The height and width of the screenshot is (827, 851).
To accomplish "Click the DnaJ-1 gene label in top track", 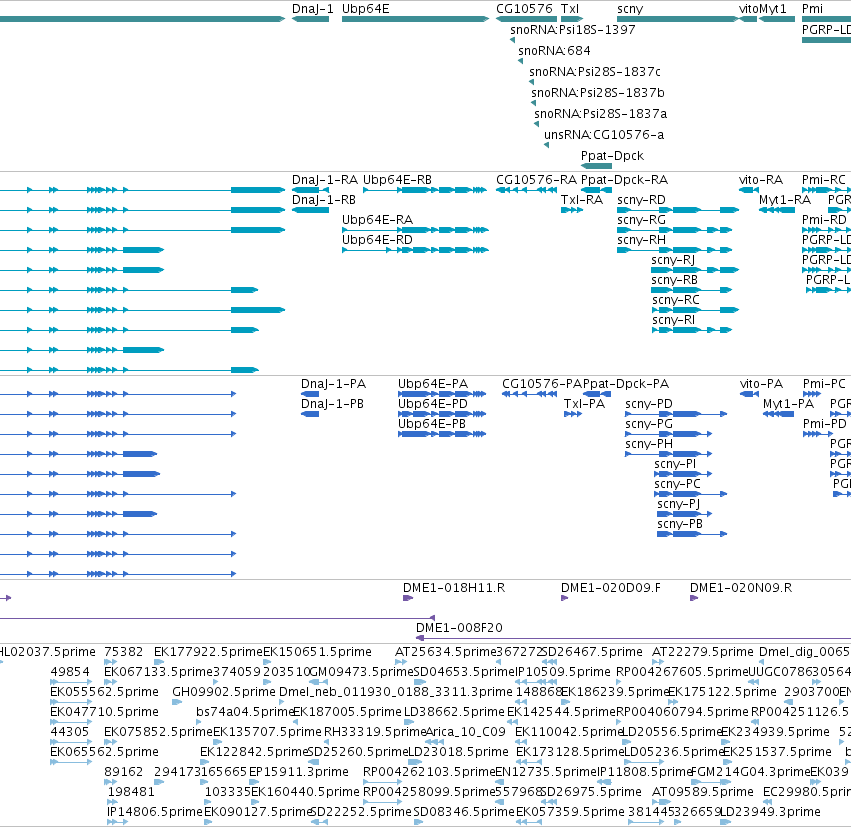I will [x=313, y=9].
